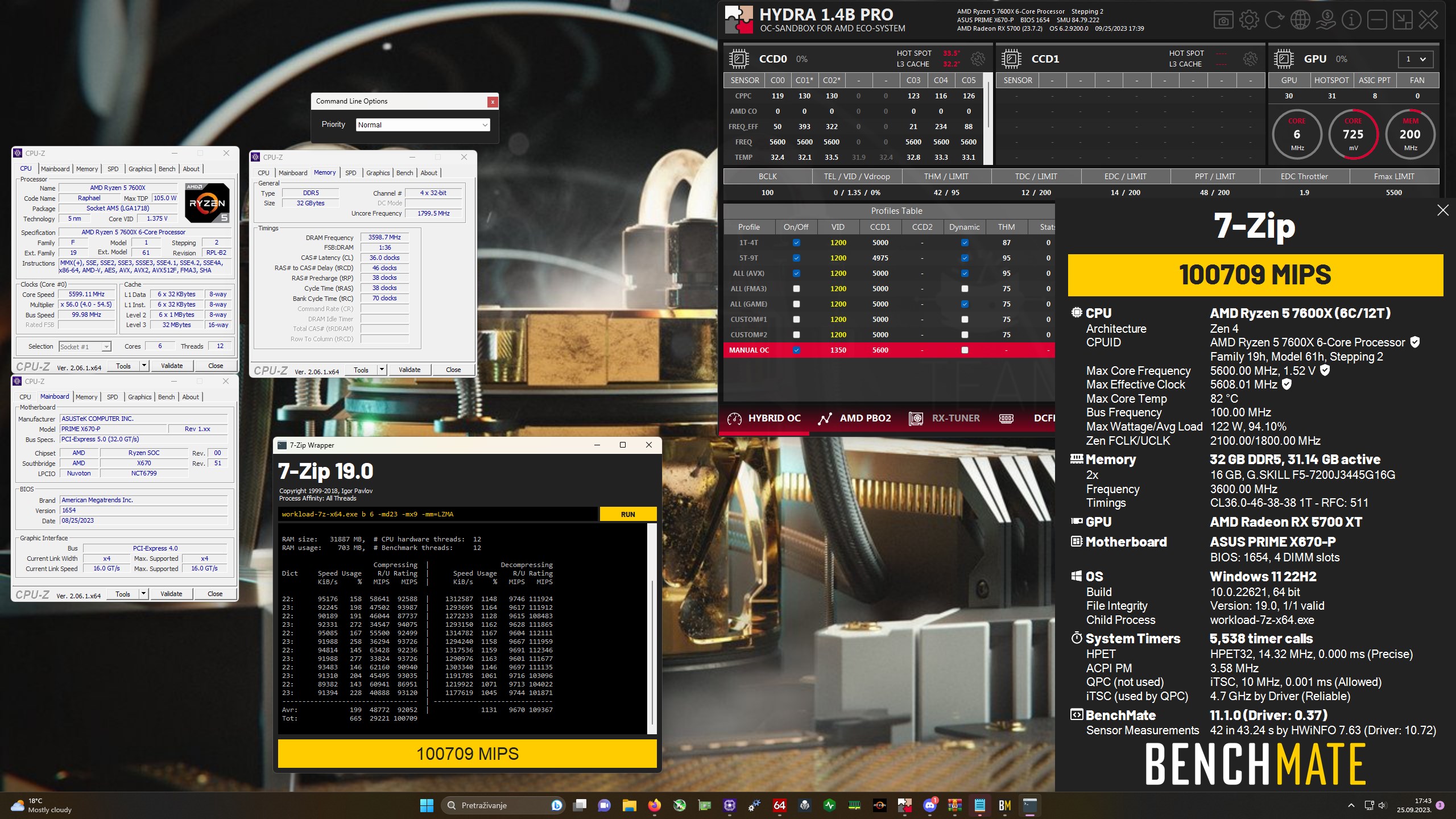This screenshot has width=1456, height=819.
Task: Open Priority dropdown set to Normal
Action: pyautogui.click(x=423, y=125)
